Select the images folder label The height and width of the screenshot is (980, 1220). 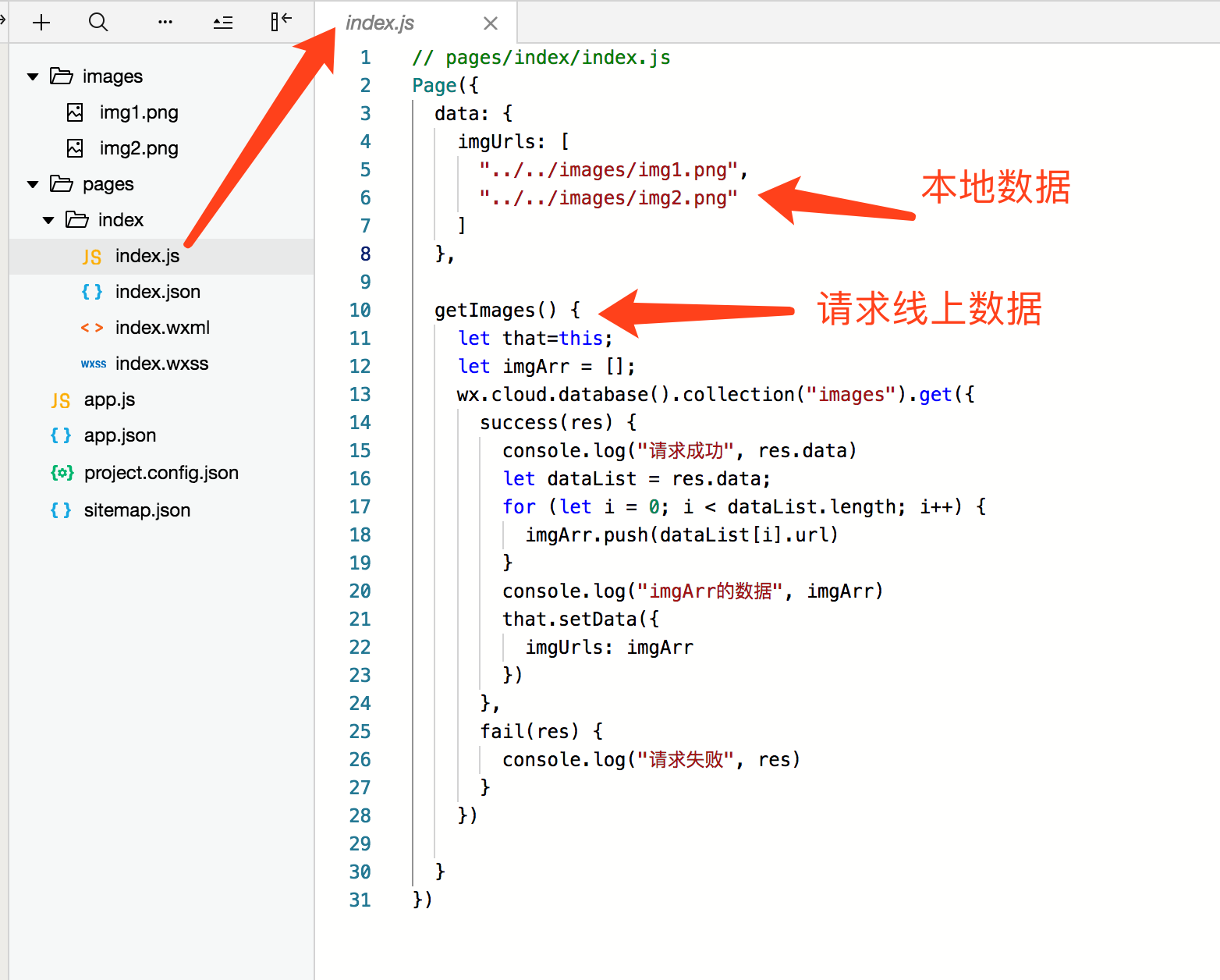pos(112,76)
